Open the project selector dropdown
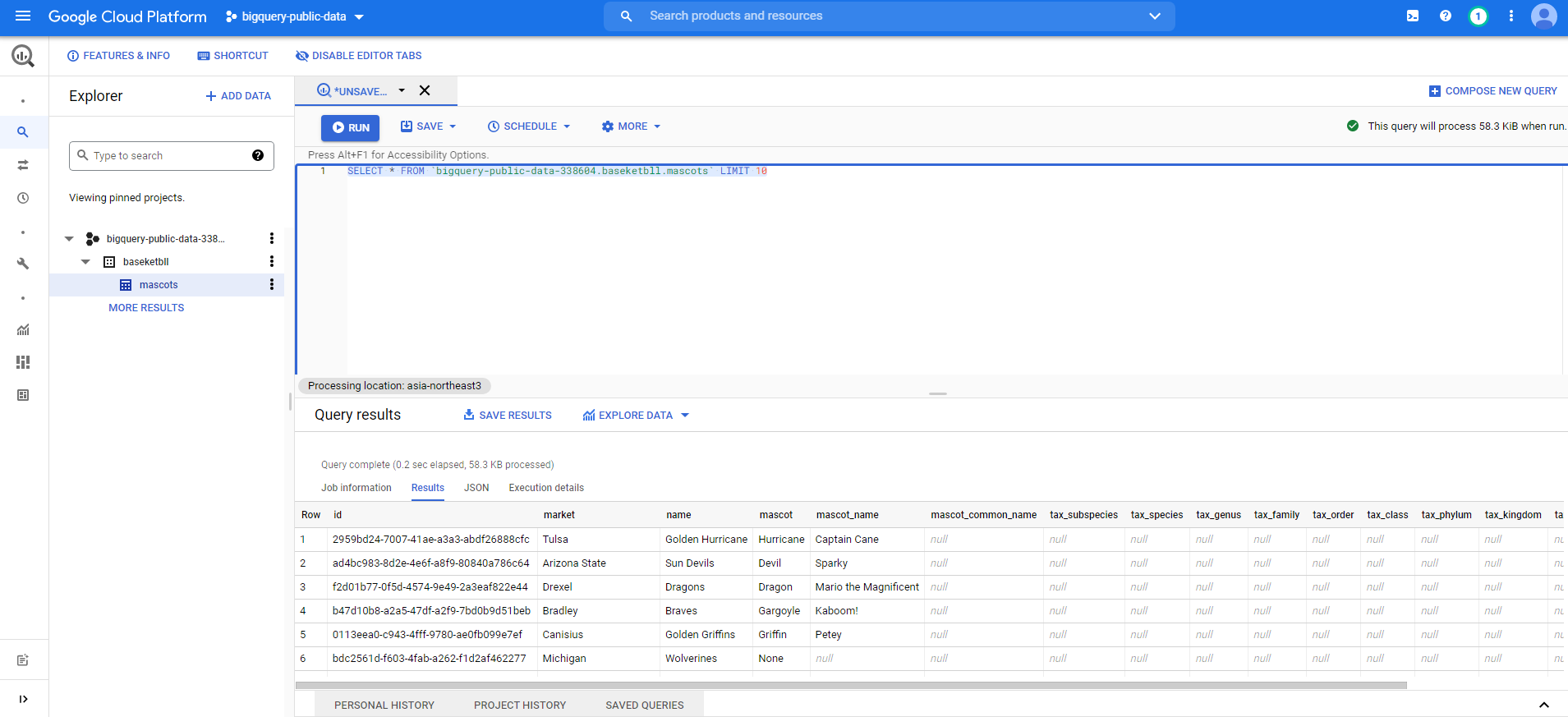The width and height of the screenshot is (1568, 717). (x=295, y=16)
